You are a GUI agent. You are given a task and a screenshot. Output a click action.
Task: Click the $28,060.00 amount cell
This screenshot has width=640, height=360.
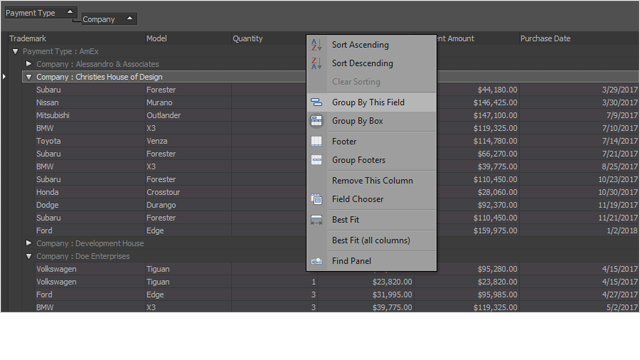[478, 192]
